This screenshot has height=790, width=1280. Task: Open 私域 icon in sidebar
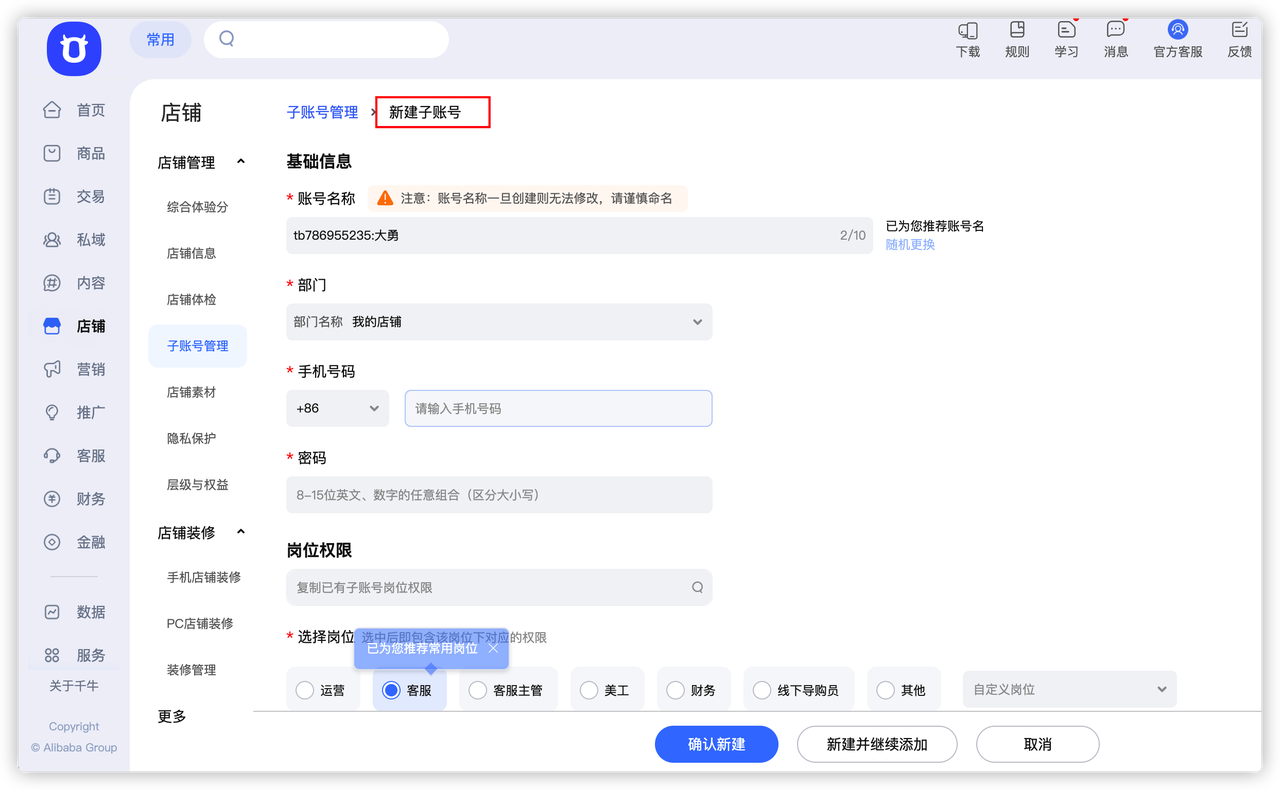click(x=52, y=240)
